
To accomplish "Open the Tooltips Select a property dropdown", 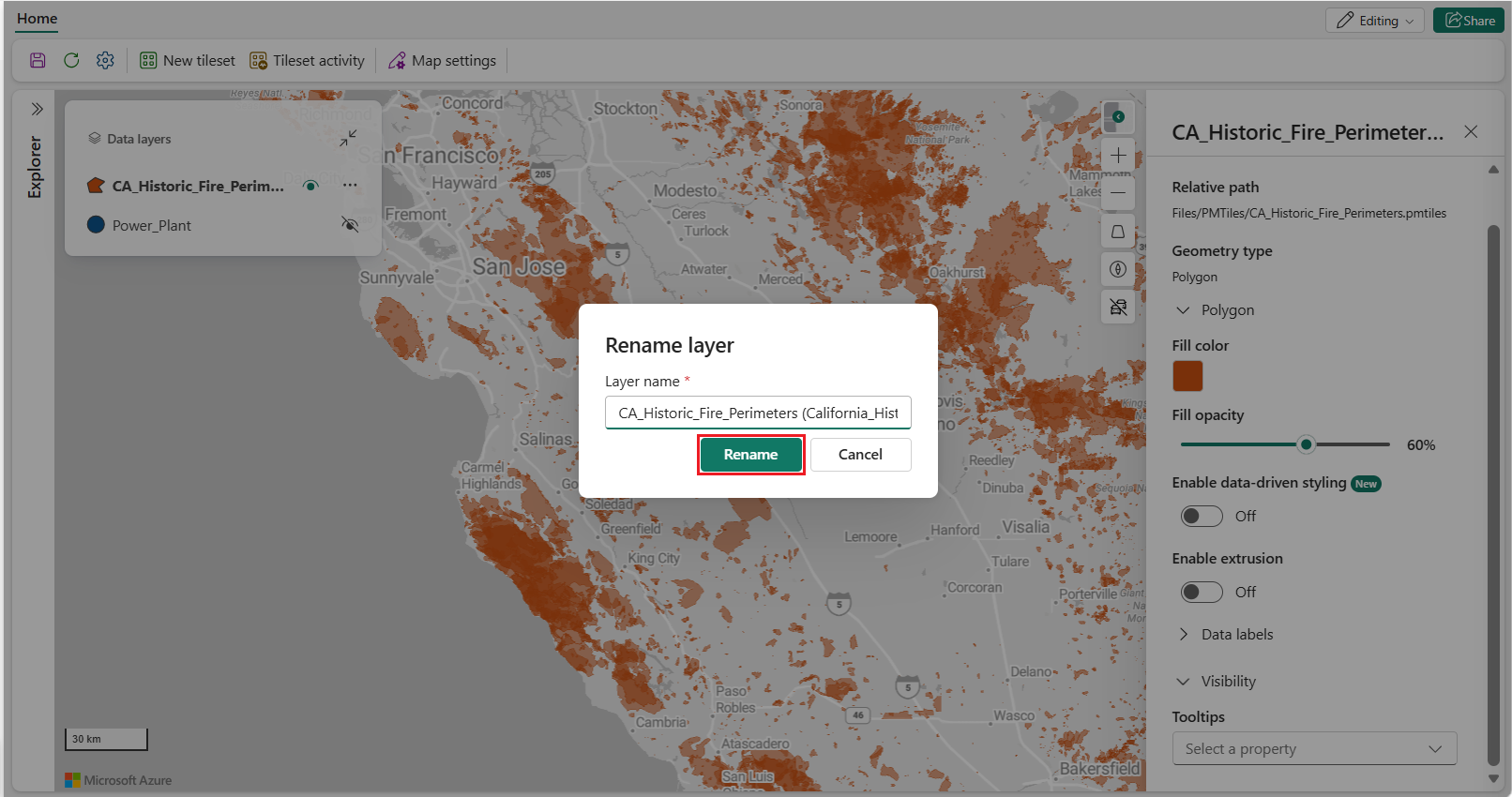I will (1314, 749).
